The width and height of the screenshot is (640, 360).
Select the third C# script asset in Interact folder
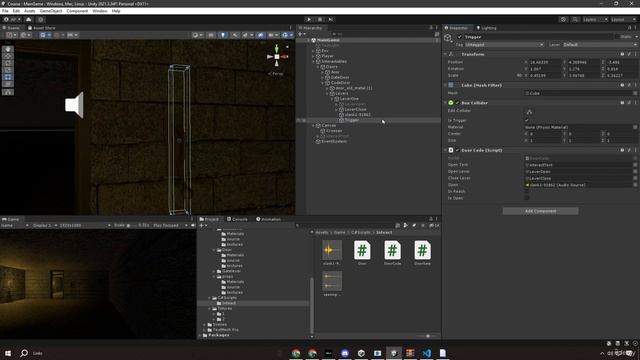(x=422, y=251)
